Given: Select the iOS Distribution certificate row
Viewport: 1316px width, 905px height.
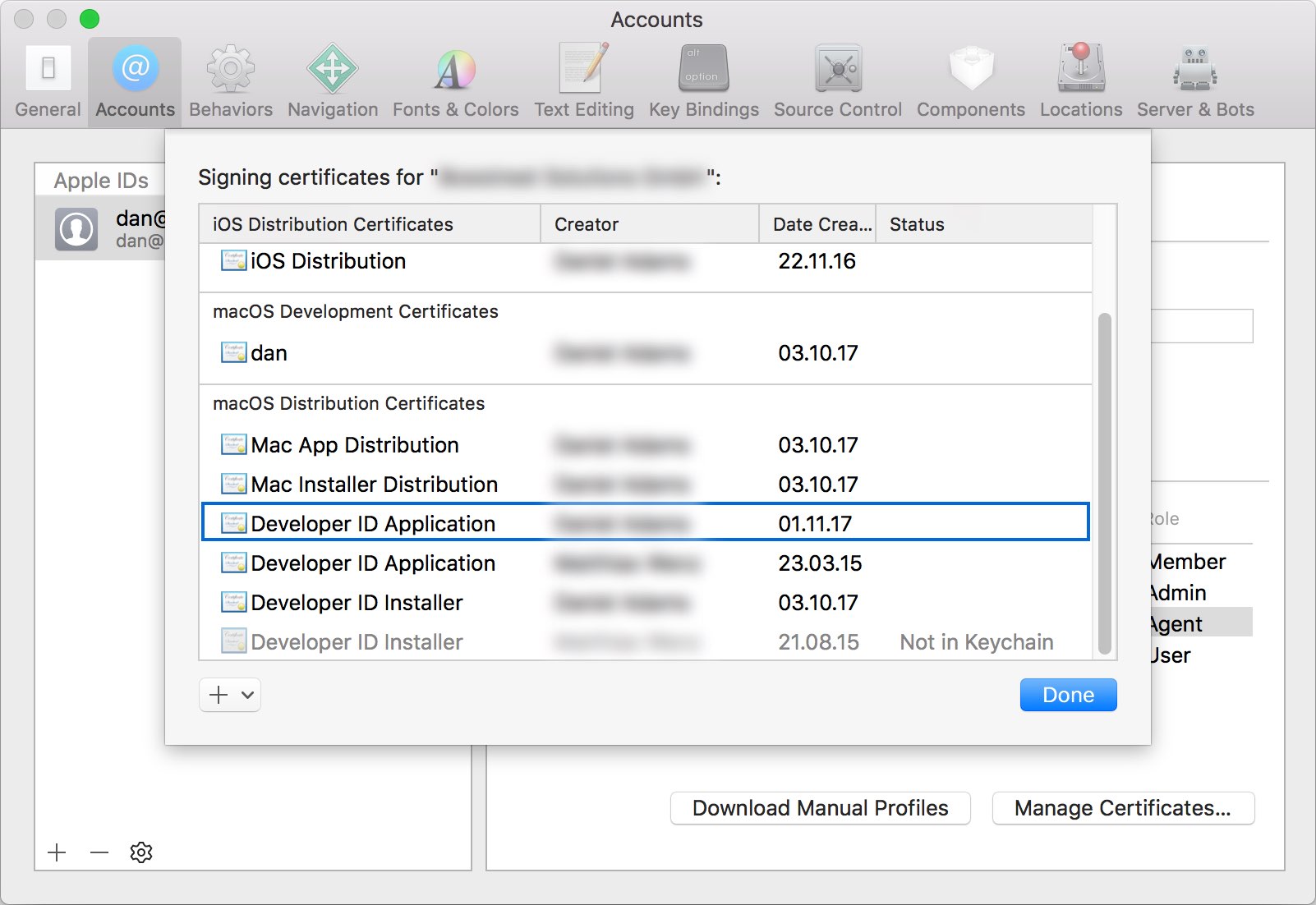Looking at the screenshot, I should pos(646,261).
